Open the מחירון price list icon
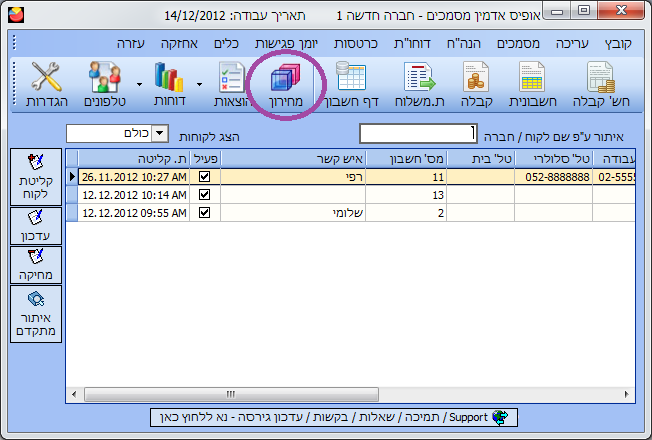This screenshot has height=440, width=652. [x=286, y=85]
